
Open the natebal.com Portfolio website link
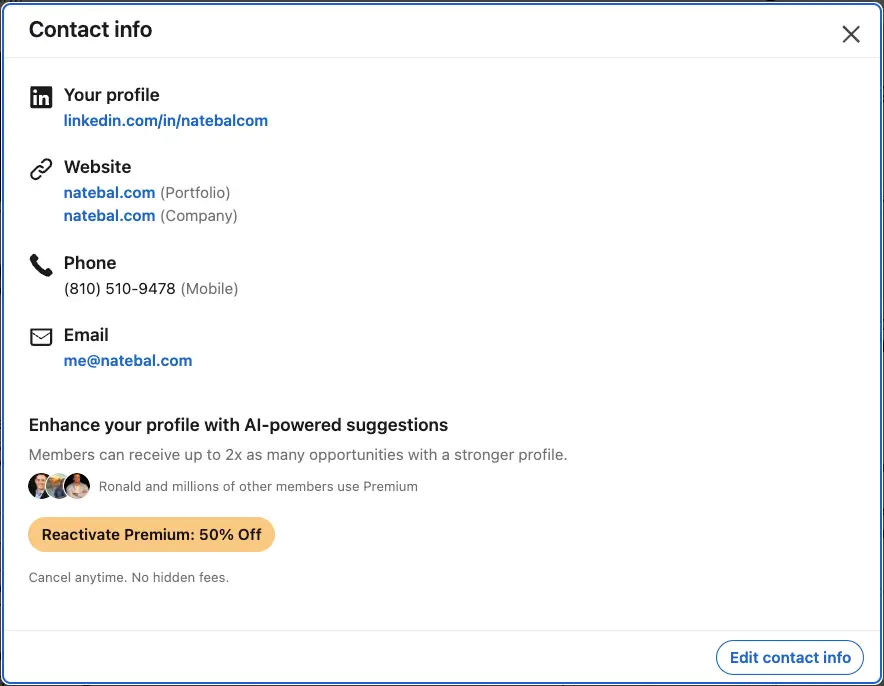pos(109,193)
